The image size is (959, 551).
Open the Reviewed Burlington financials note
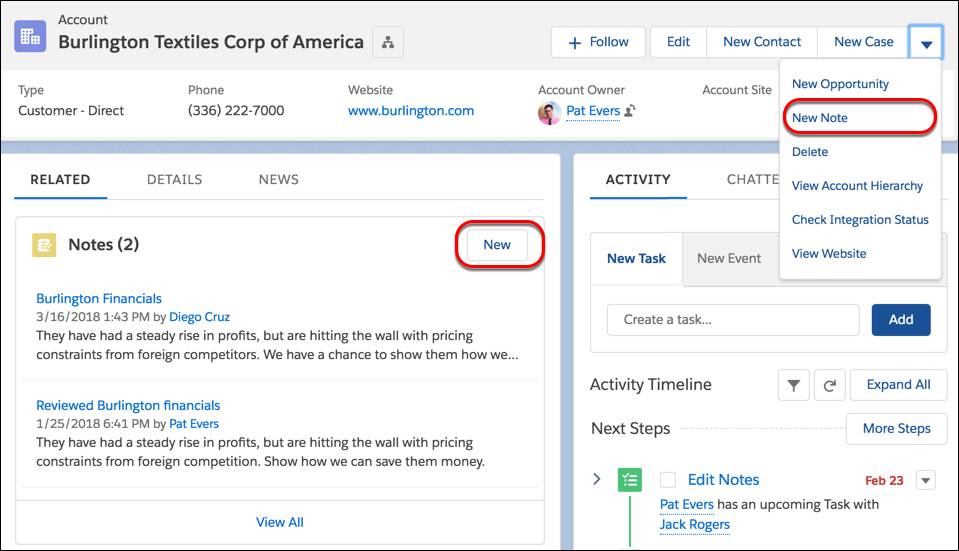pos(128,406)
